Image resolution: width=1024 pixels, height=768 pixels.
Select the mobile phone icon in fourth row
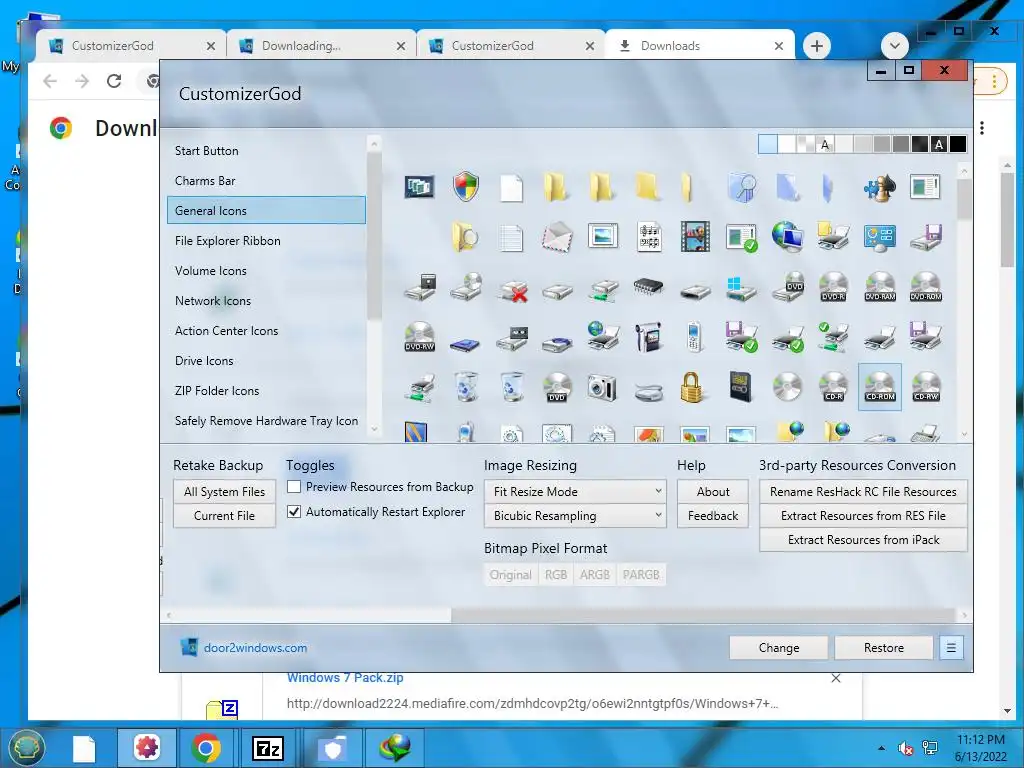click(x=695, y=337)
